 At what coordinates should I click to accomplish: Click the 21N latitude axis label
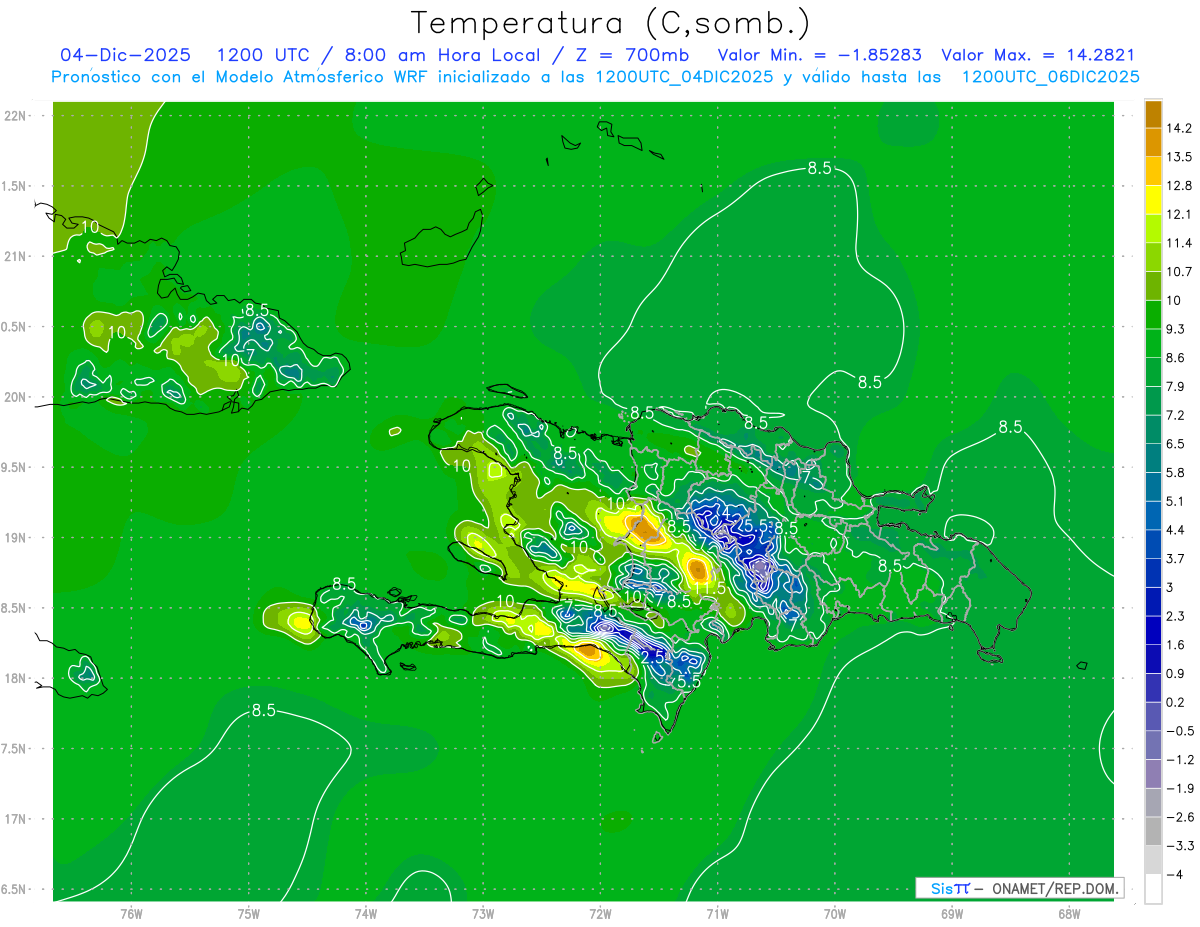[16, 256]
